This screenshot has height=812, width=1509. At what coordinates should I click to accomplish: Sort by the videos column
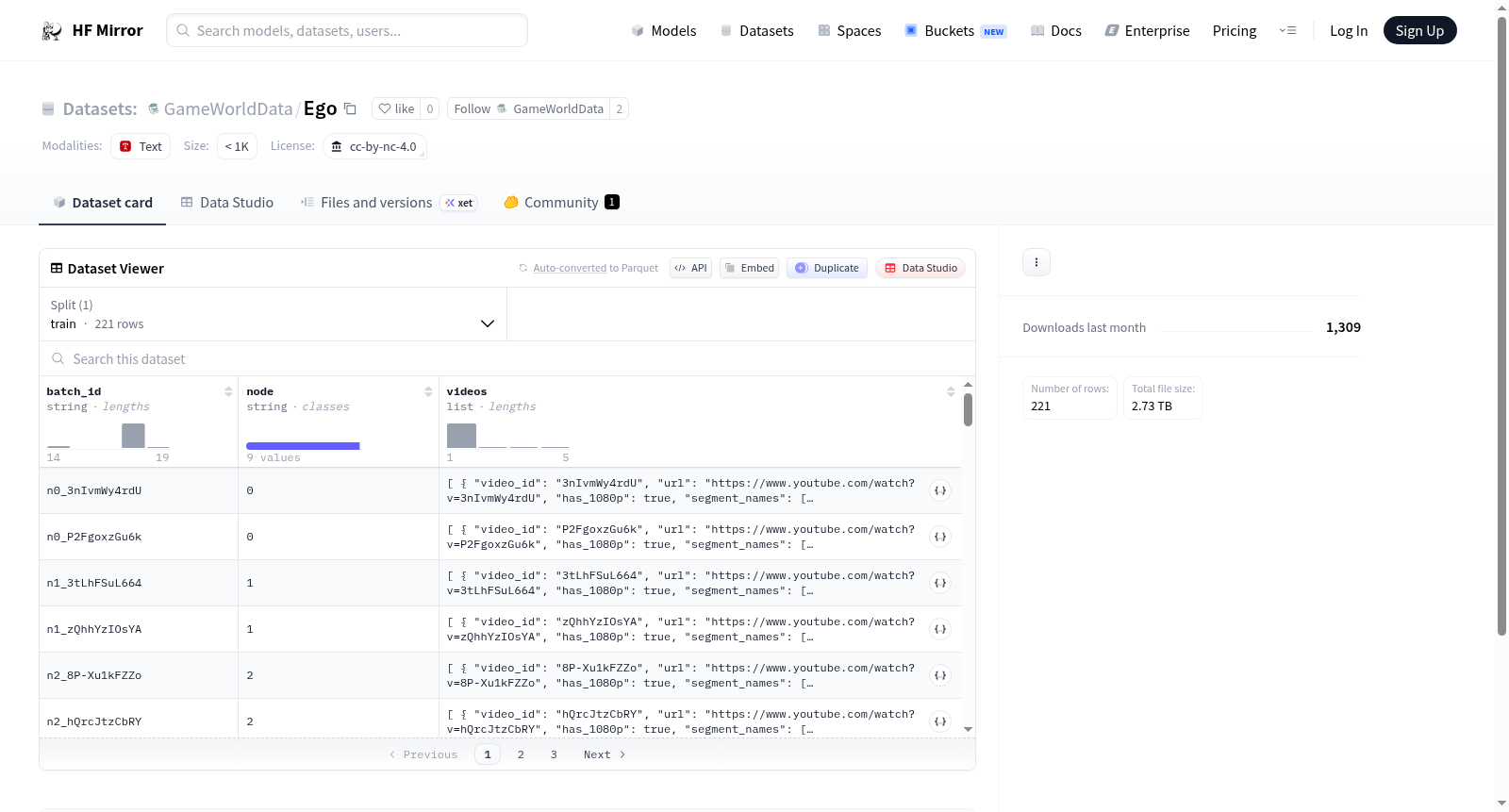[x=951, y=391]
